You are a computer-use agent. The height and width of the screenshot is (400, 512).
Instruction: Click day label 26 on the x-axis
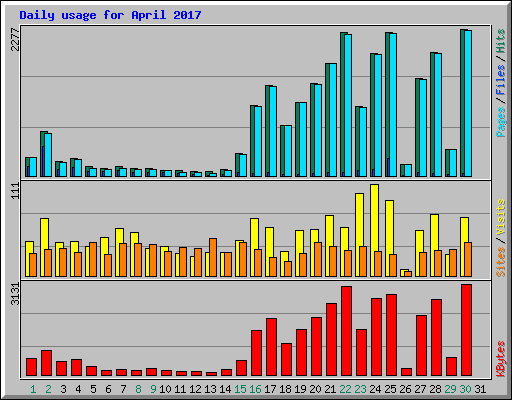405,389
